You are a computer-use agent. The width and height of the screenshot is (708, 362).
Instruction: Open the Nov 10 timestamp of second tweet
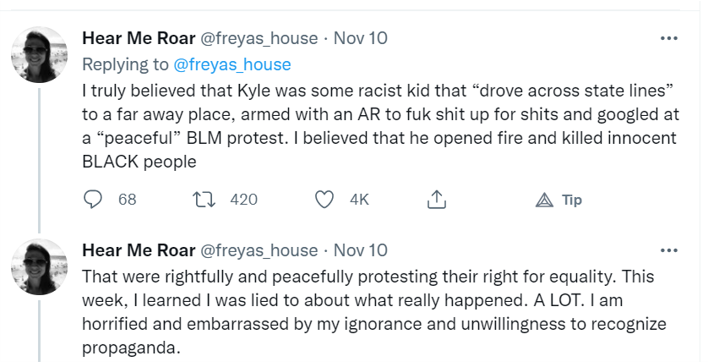[x=360, y=251]
